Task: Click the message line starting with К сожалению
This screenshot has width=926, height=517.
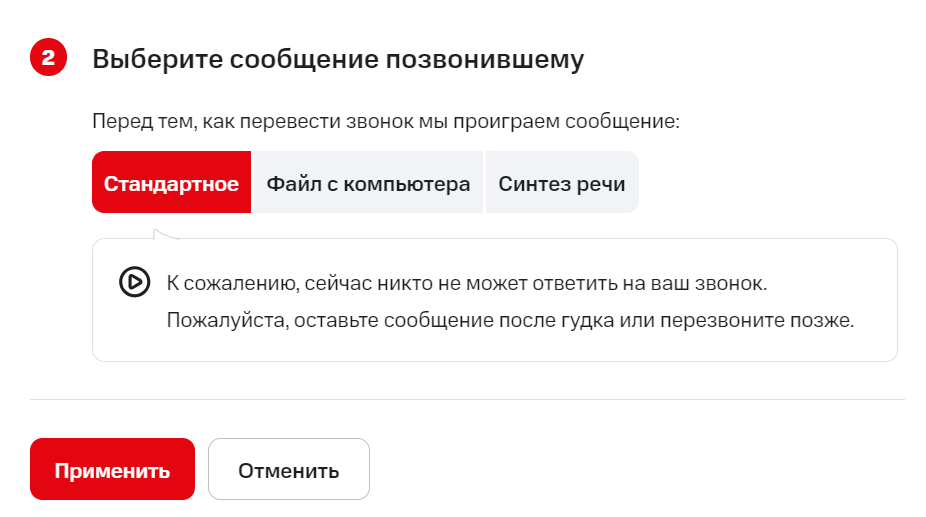Action: 466,284
